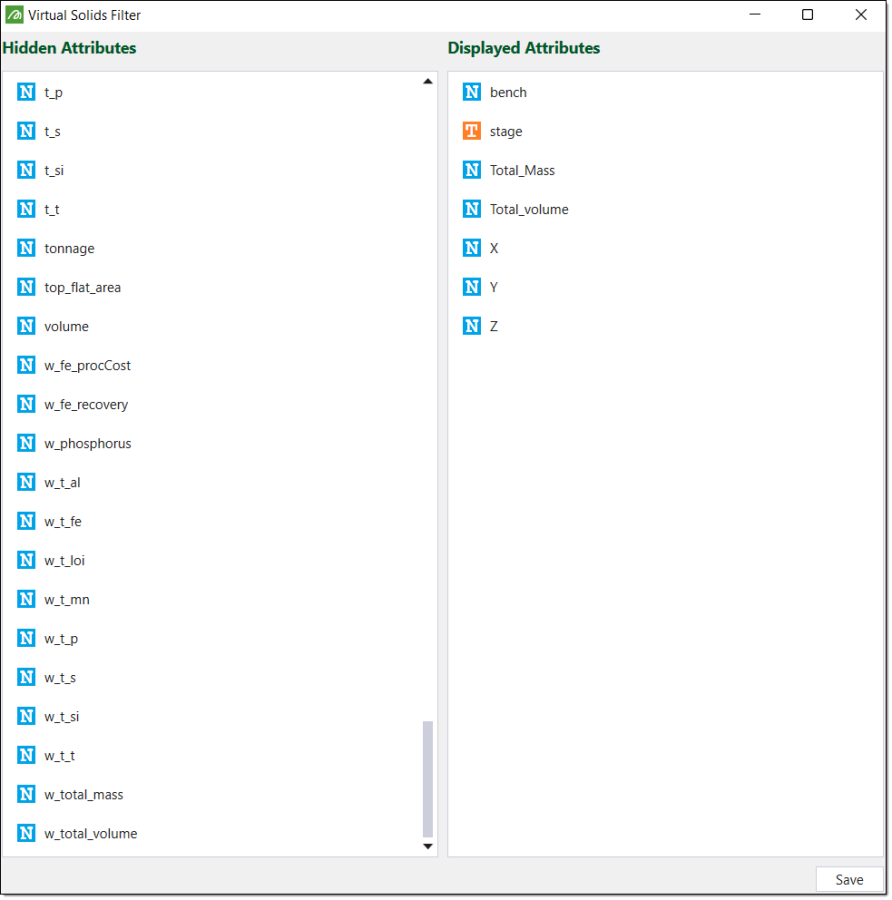This screenshot has width=892, height=900.
Task: Select the w_t_al attribute
Action: coord(62,483)
